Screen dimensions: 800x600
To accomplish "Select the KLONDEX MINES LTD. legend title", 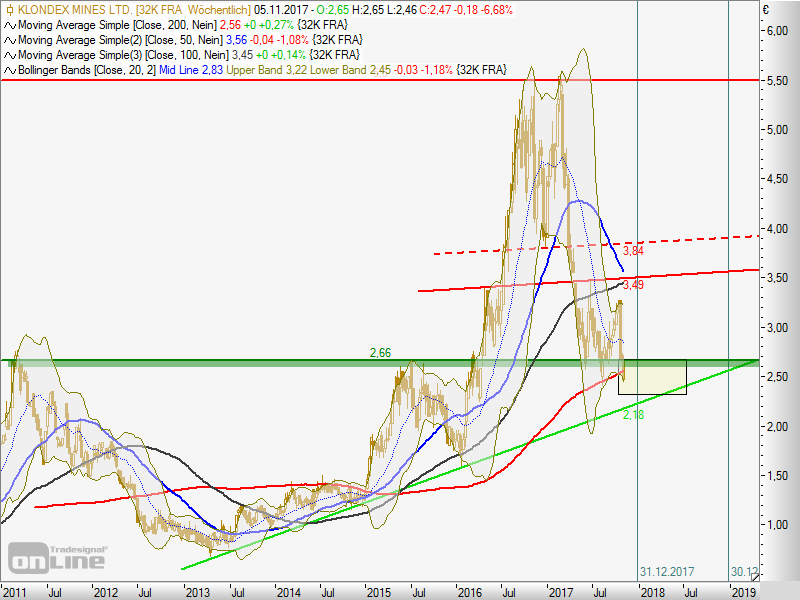I will pos(76,10).
